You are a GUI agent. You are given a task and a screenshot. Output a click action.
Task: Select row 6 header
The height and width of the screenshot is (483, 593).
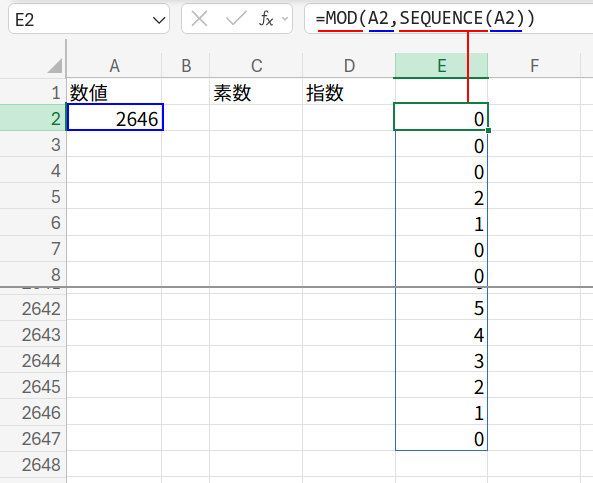pyautogui.click(x=33, y=222)
